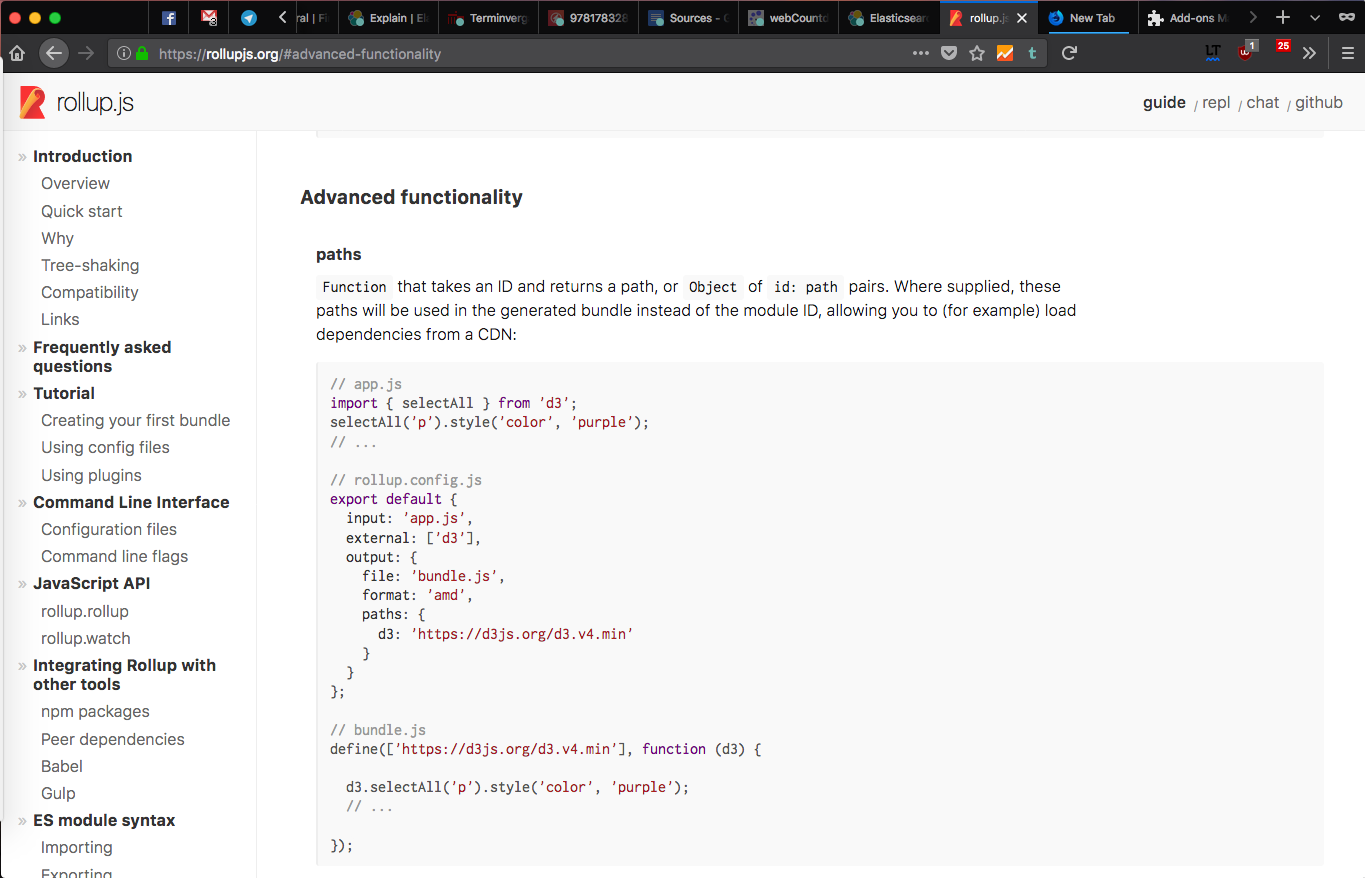Click the scroll tabs left arrow
Screen dimensions: 1365x878
283,18
